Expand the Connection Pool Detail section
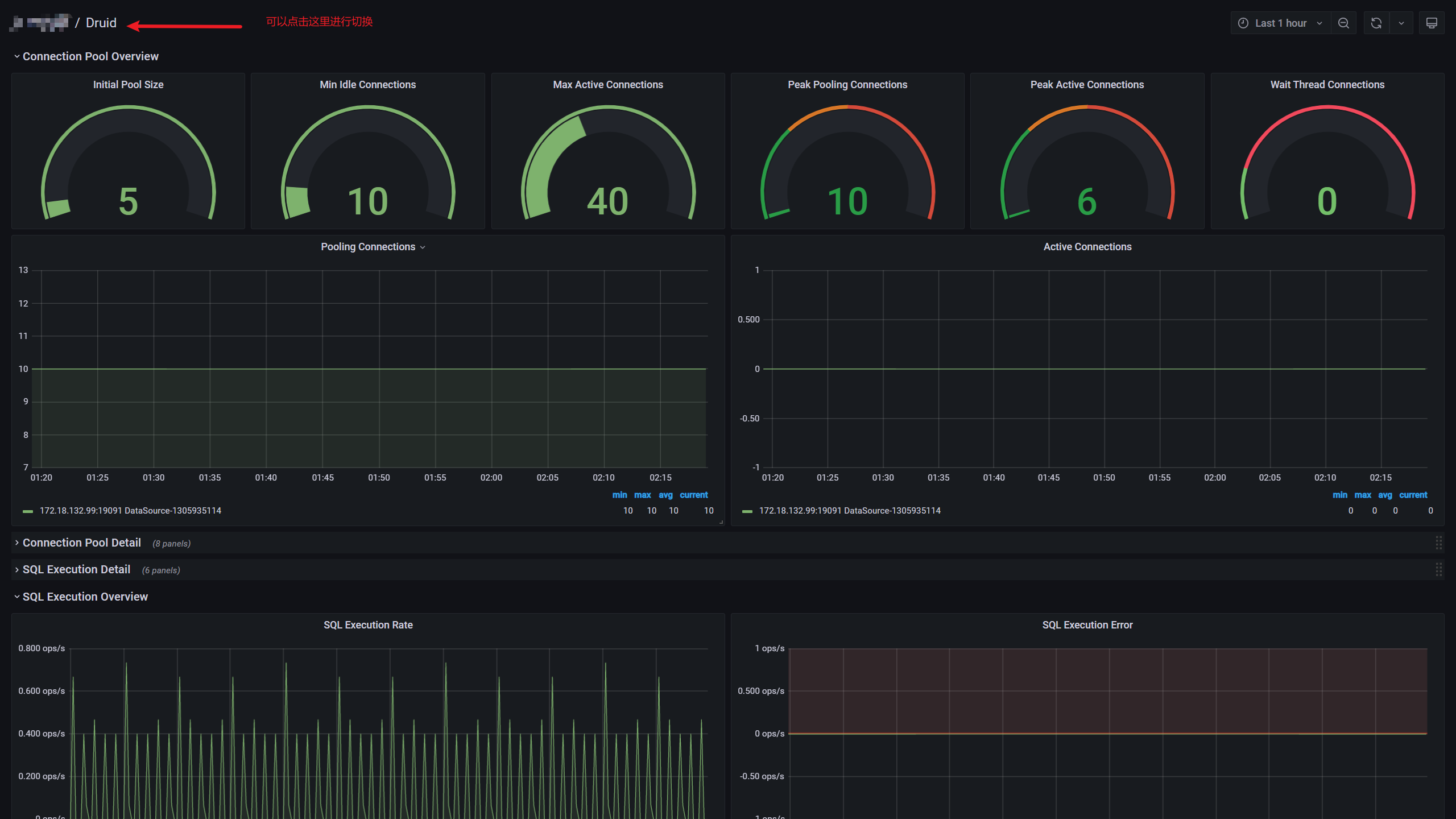Screen dimensions: 1456x819 81,543
